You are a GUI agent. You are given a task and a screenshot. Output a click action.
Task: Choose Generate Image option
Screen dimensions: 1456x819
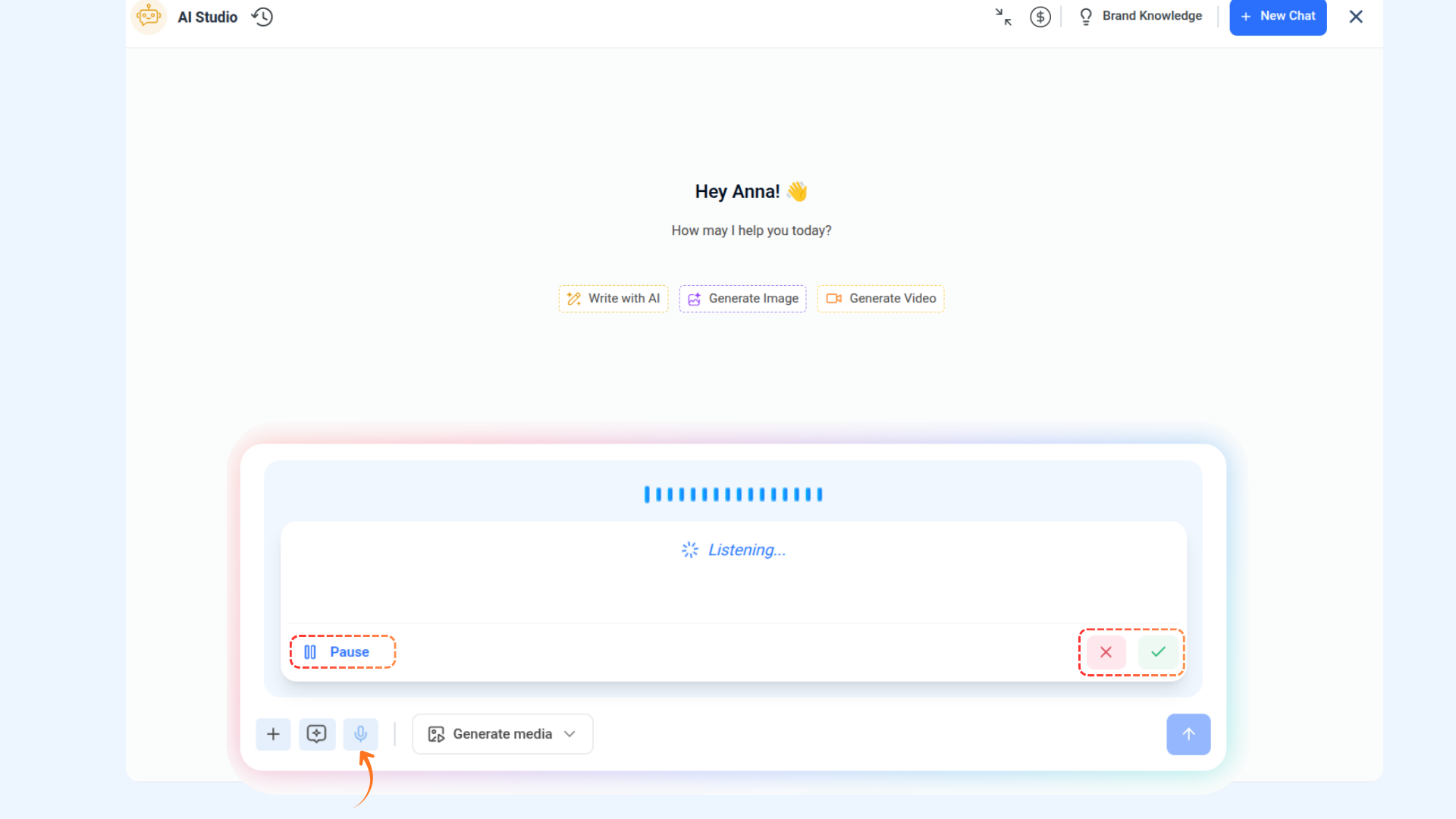[743, 299]
